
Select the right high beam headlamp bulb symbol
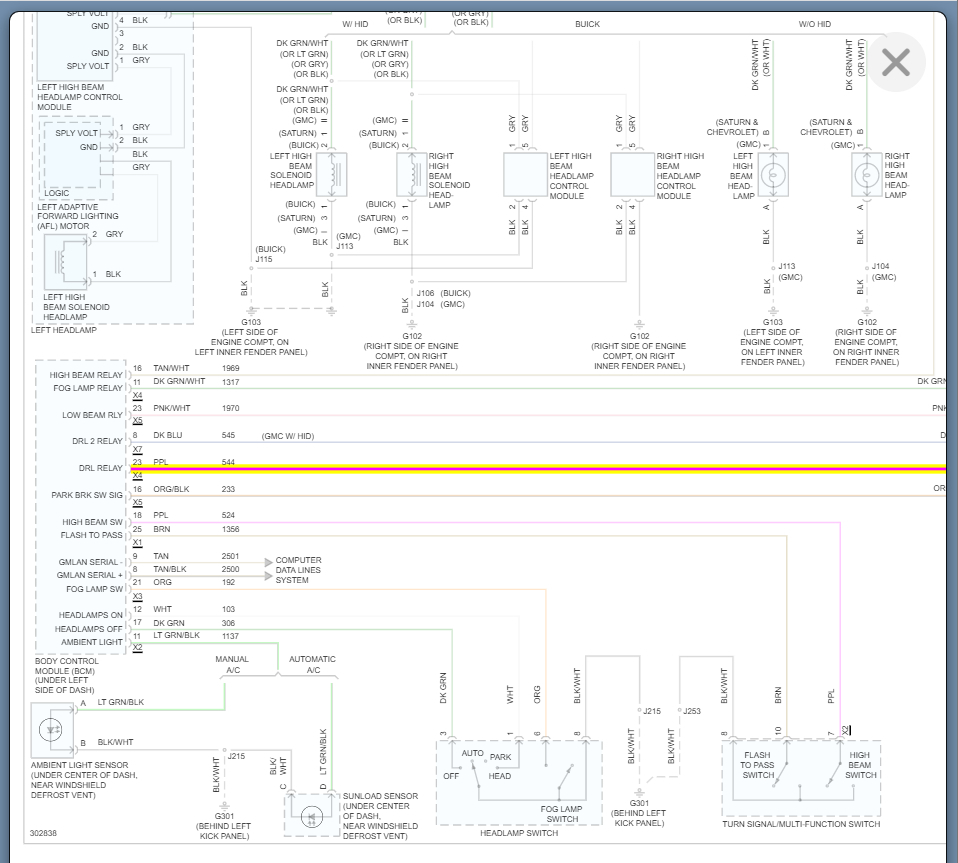tap(866, 176)
